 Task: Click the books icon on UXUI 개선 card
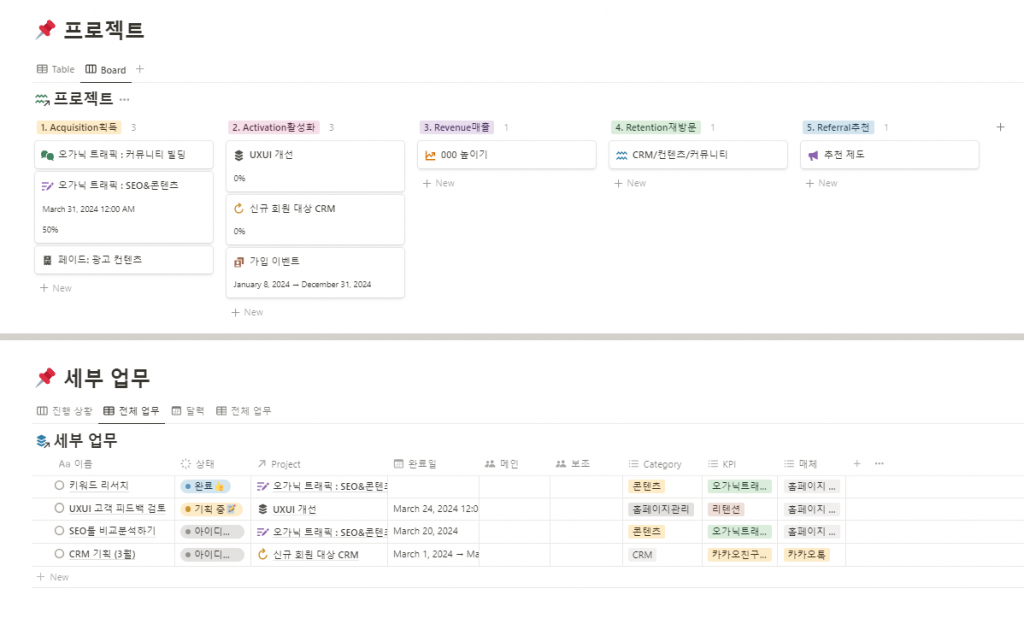point(237,154)
